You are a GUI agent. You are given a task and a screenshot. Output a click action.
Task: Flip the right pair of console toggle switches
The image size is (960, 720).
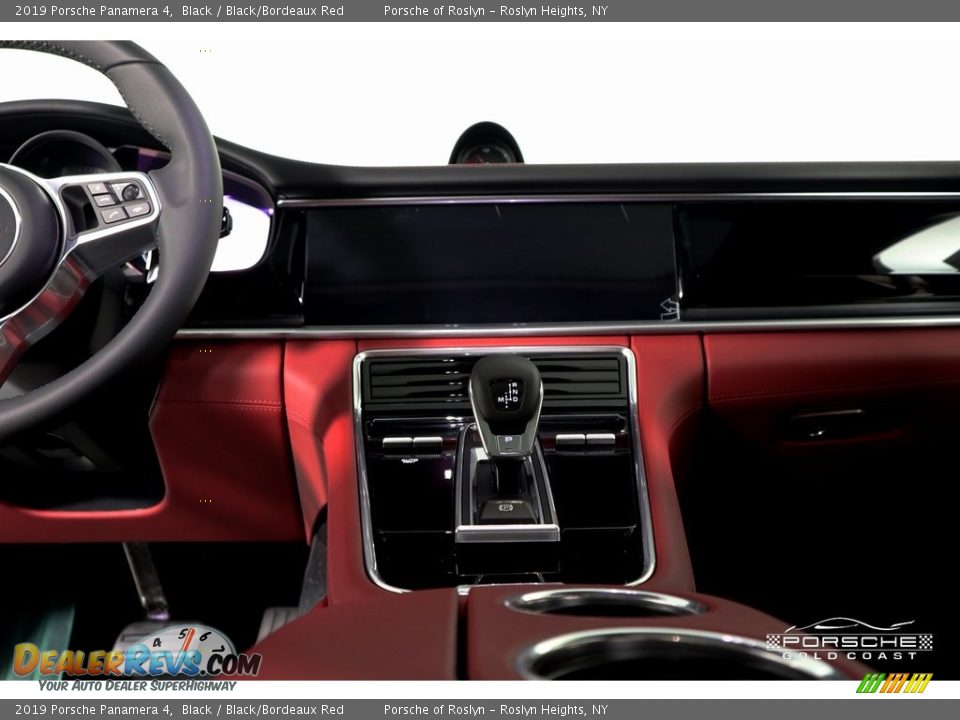(x=585, y=439)
